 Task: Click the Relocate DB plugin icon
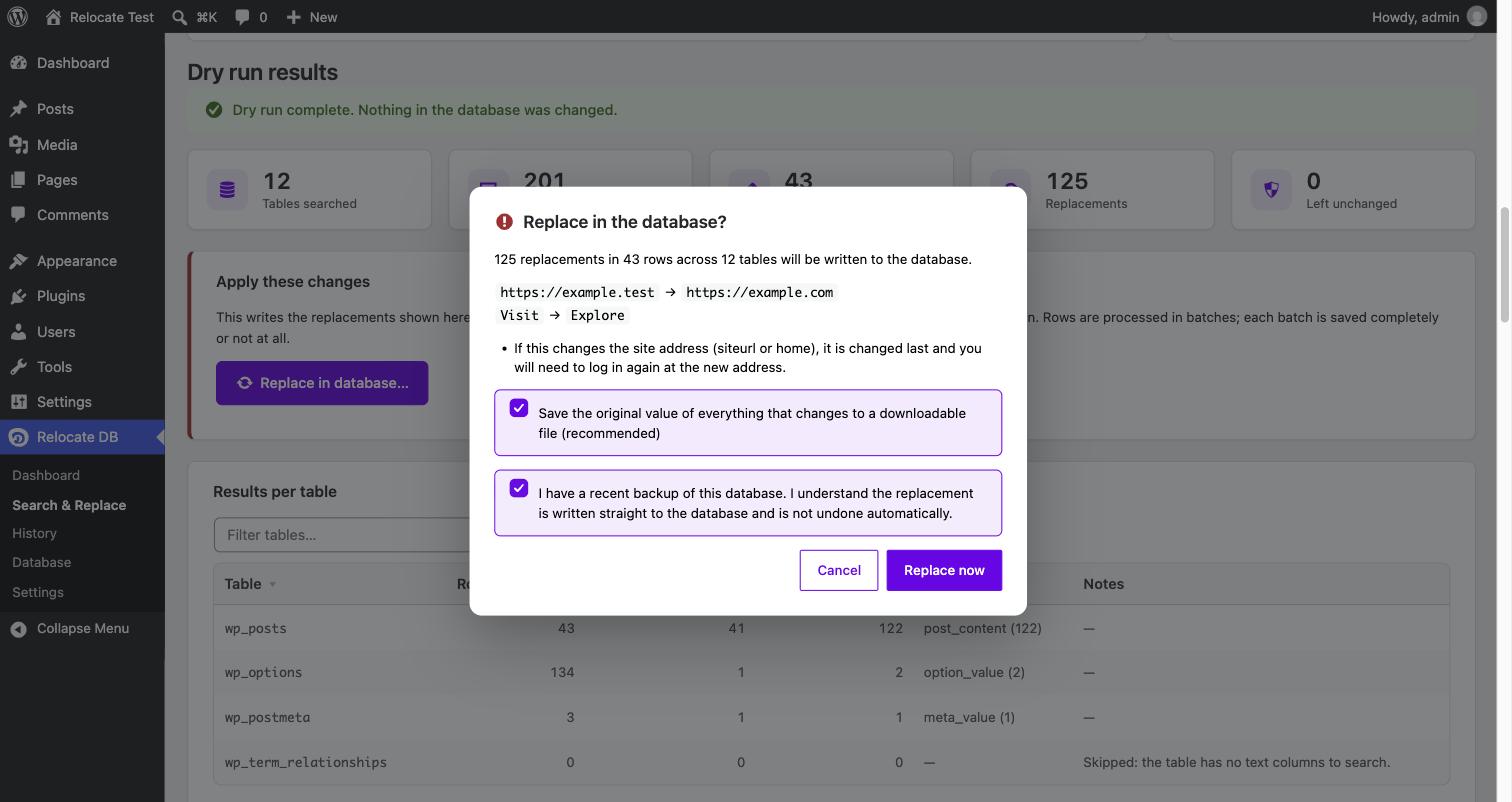[18, 437]
